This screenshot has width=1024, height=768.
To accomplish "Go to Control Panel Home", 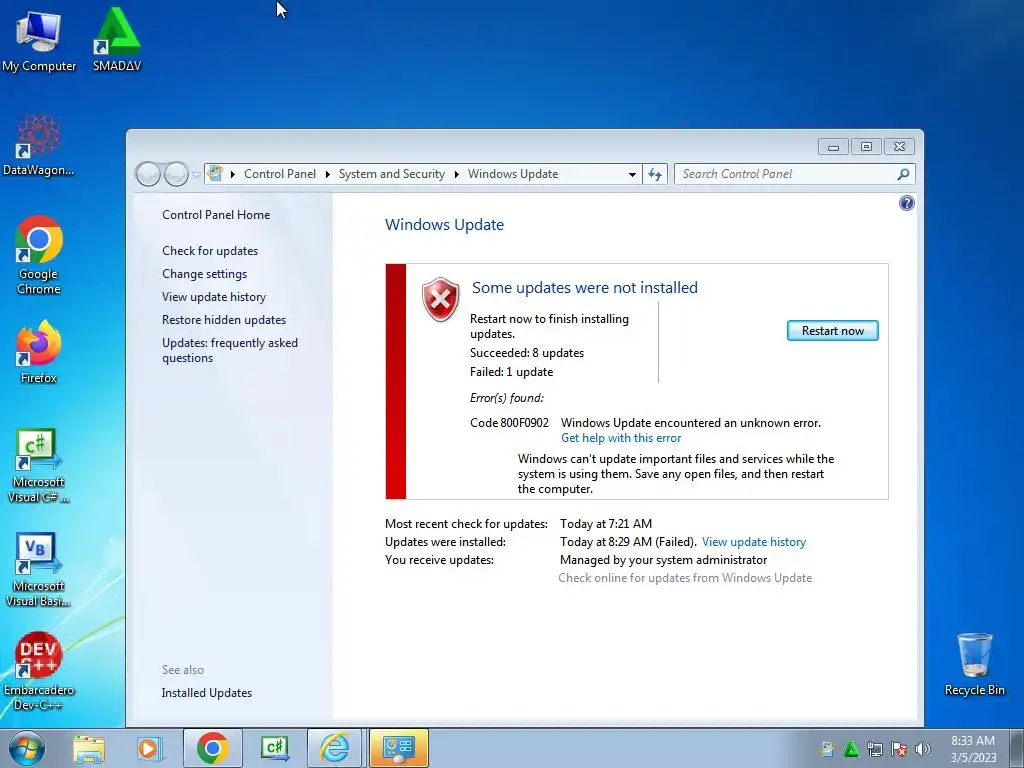I will point(216,215).
